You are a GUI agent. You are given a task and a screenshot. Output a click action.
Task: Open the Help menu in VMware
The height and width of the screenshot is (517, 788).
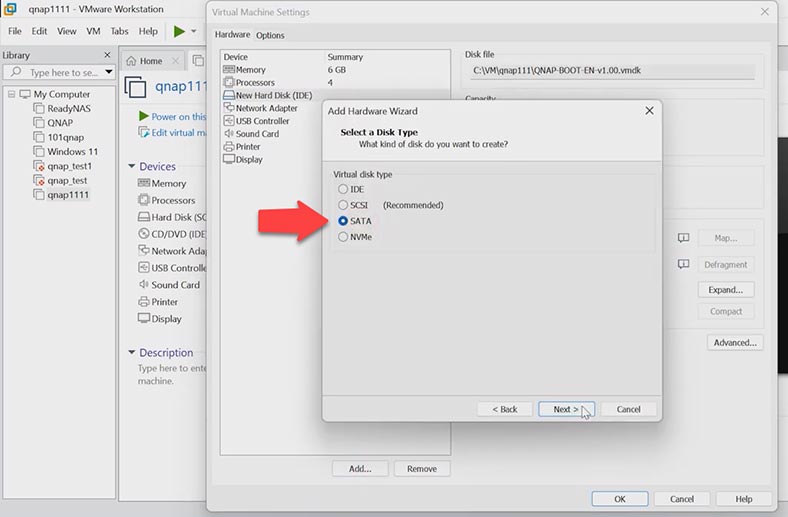point(148,31)
